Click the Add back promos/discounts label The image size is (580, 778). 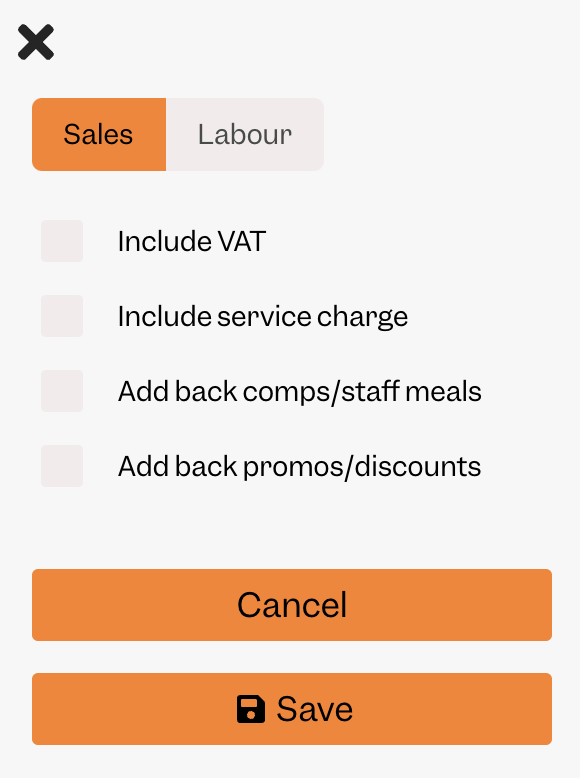(300, 467)
